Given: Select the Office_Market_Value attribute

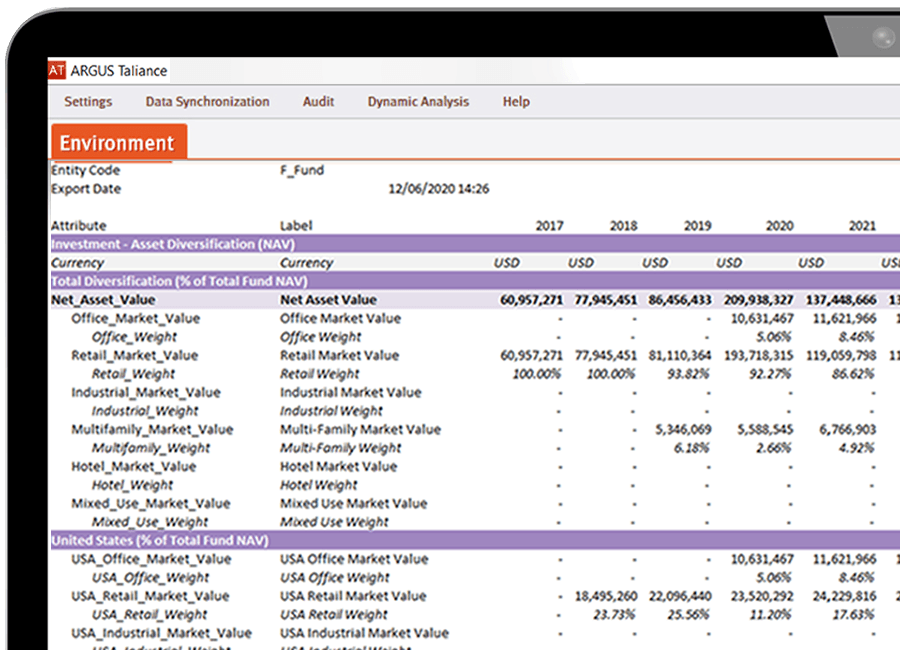Looking at the screenshot, I should click(x=135, y=318).
